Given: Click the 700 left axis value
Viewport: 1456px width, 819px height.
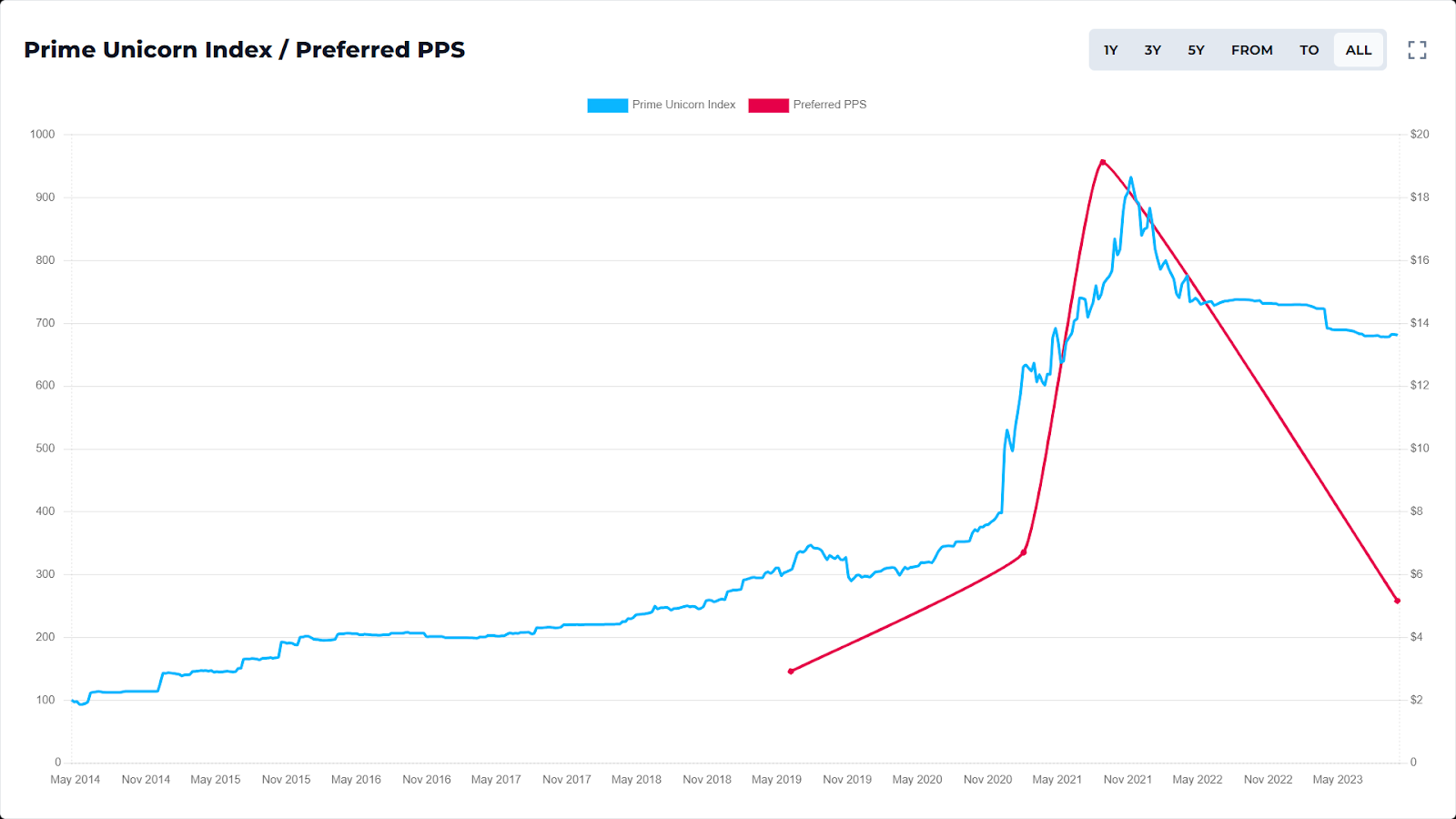Looking at the screenshot, I should click(45, 323).
